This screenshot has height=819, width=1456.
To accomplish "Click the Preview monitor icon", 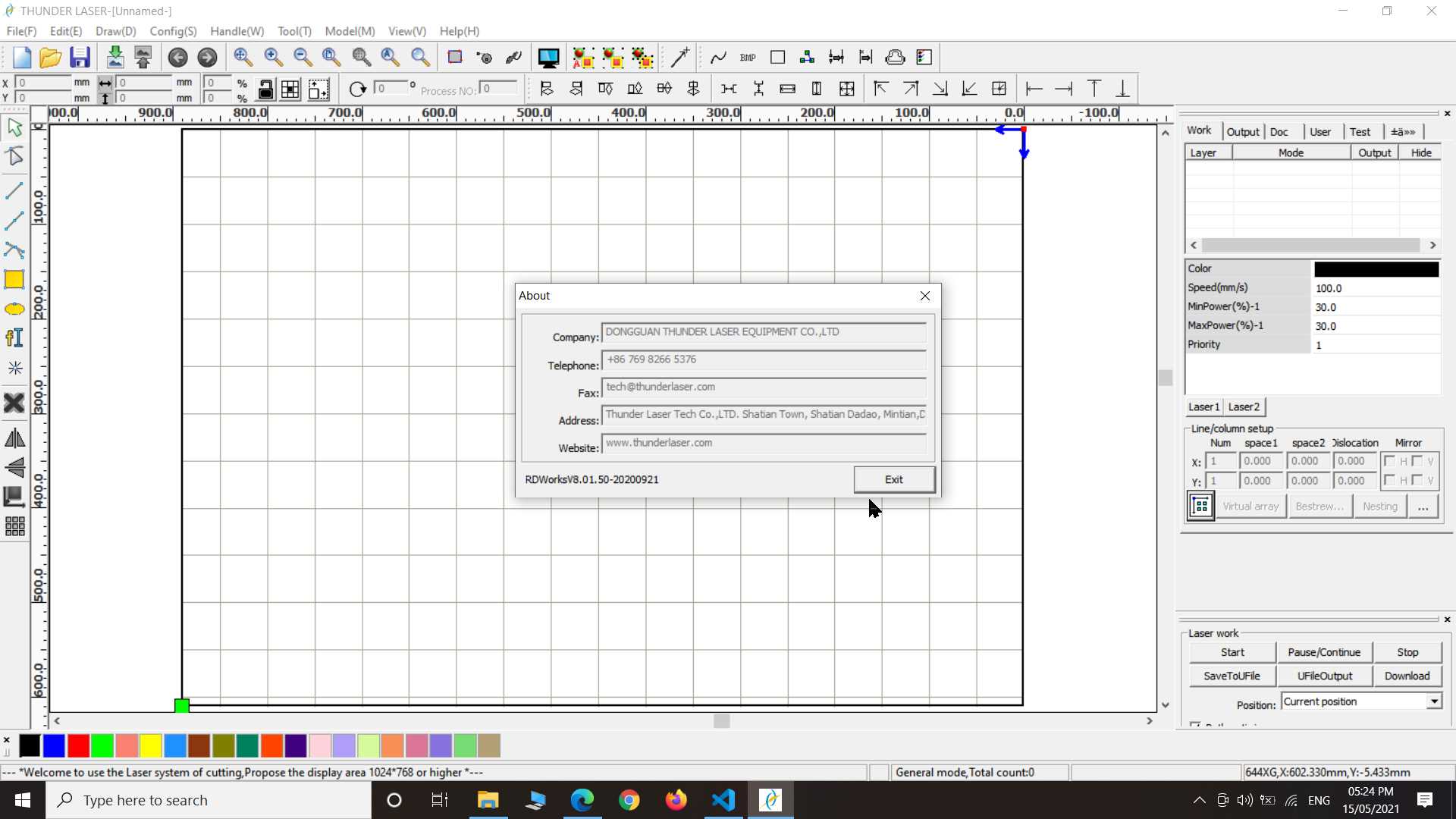I will pos(548,58).
